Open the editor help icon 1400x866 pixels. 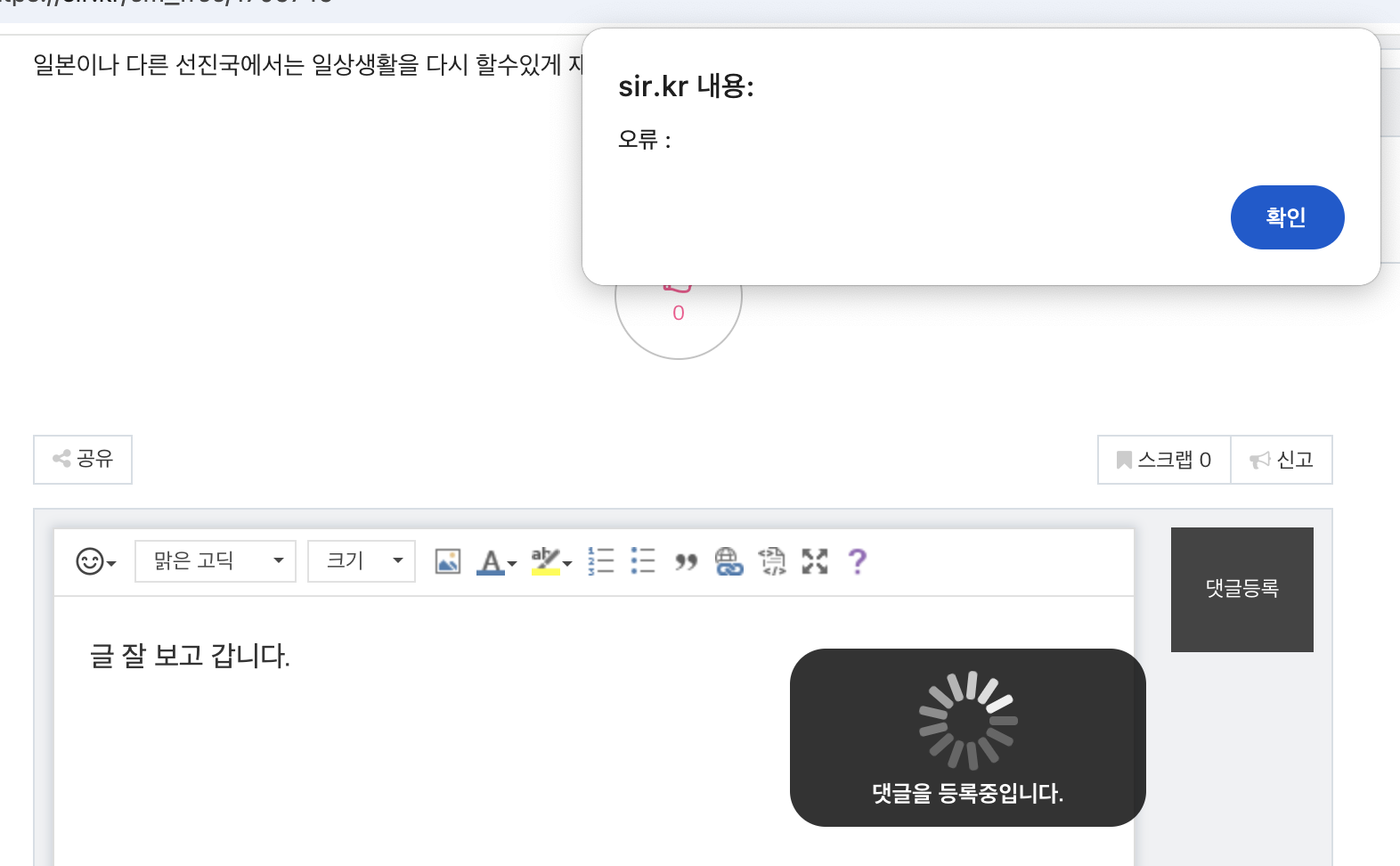tap(857, 561)
